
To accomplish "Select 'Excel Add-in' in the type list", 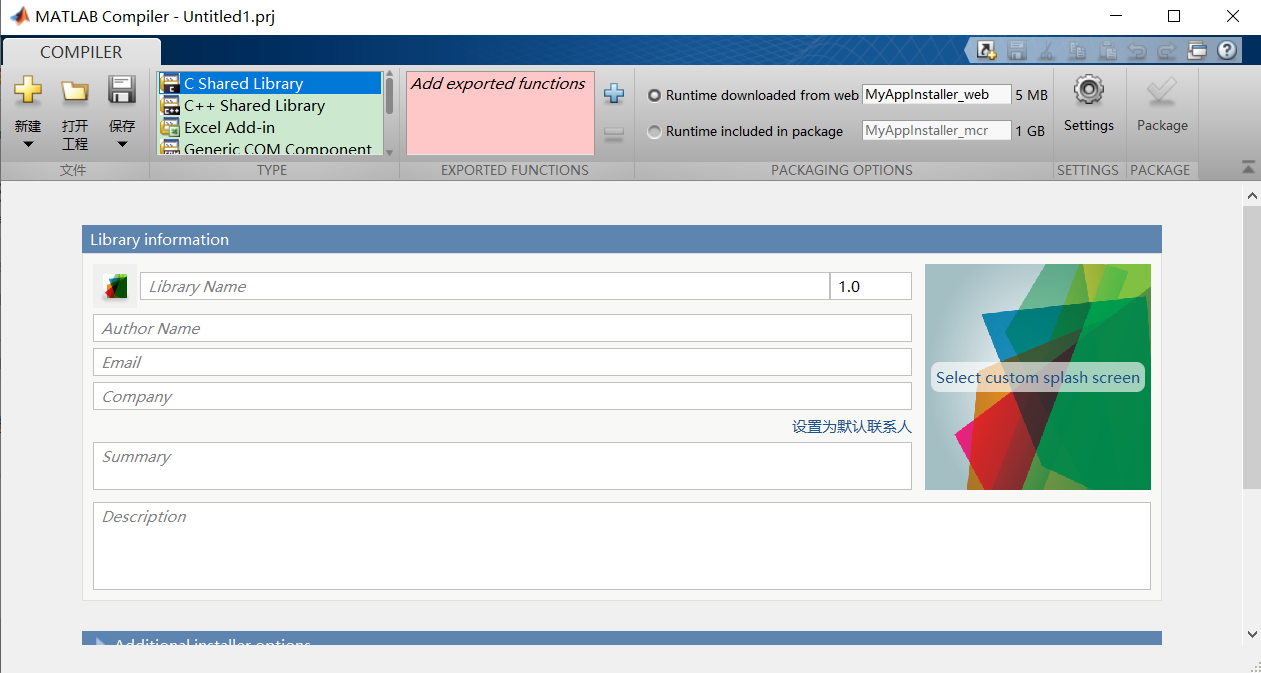I will tap(229, 126).
